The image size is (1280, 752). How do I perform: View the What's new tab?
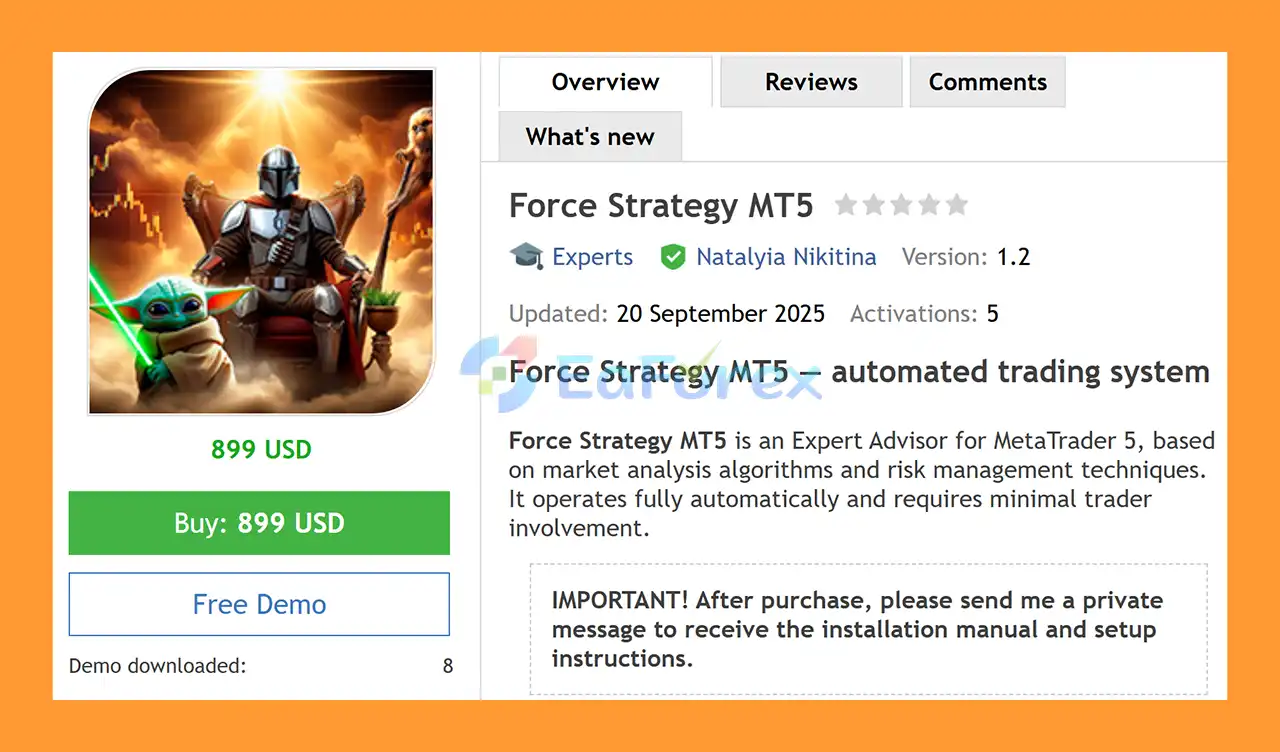pos(589,135)
